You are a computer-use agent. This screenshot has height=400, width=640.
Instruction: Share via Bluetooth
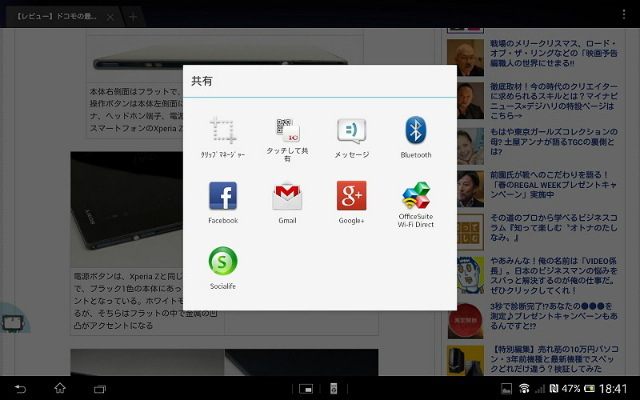(416, 138)
